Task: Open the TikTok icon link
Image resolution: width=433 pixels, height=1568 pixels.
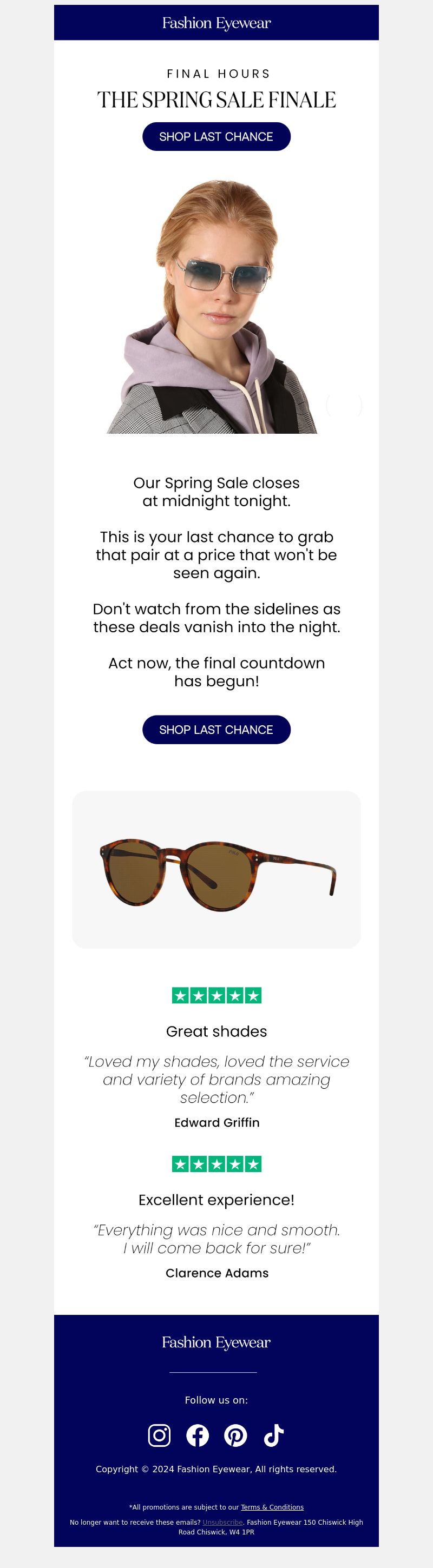Action: point(273,1435)
